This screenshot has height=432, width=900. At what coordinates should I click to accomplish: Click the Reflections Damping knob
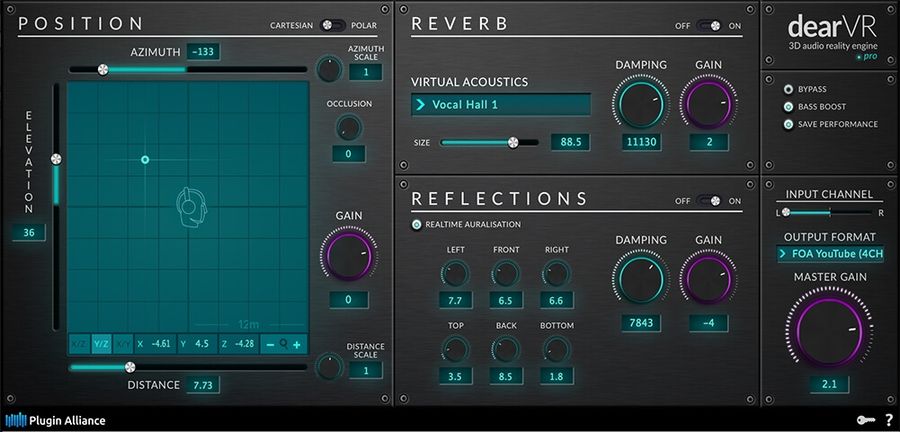641,279
